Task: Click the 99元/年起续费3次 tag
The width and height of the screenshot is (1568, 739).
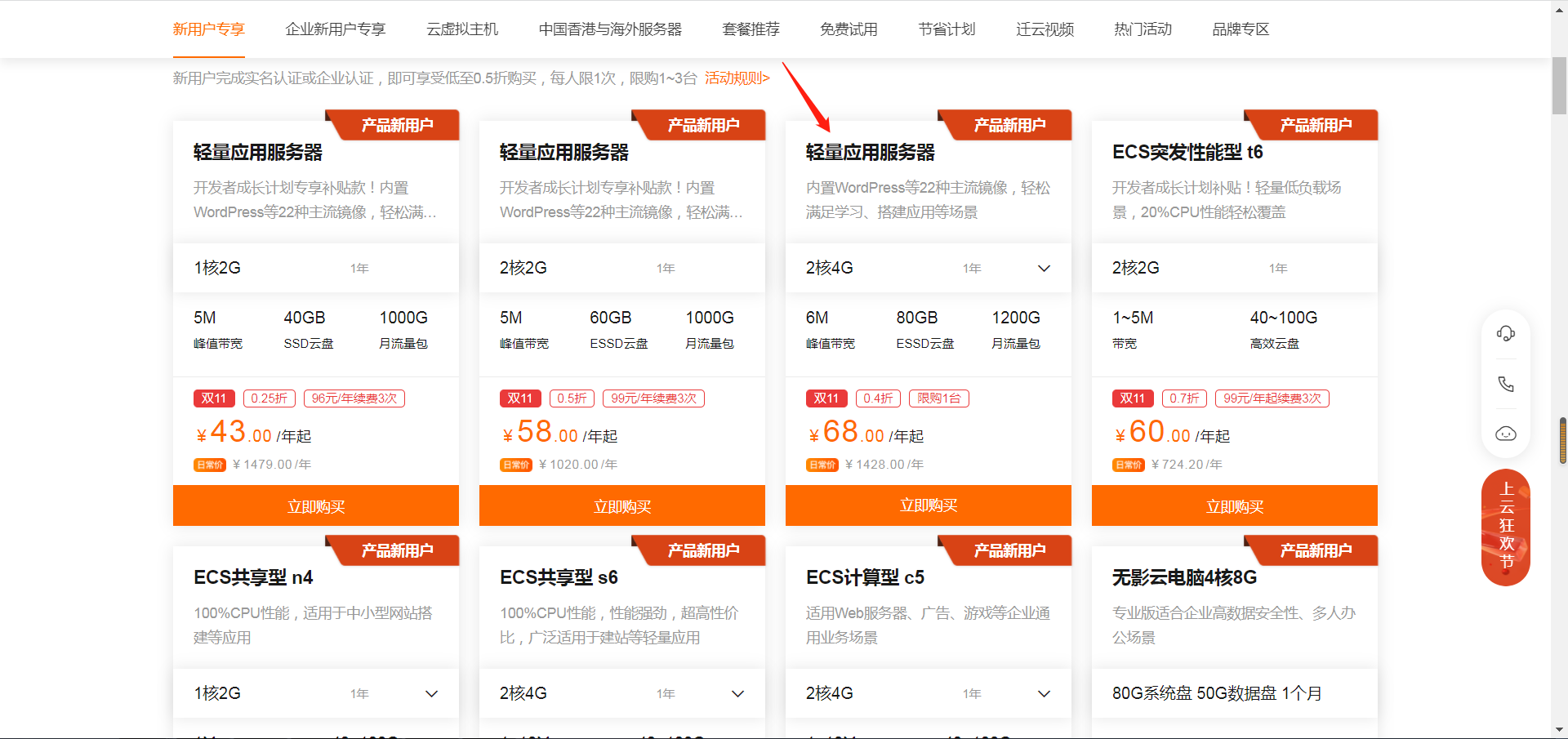Action: [x=1272, y=398]
